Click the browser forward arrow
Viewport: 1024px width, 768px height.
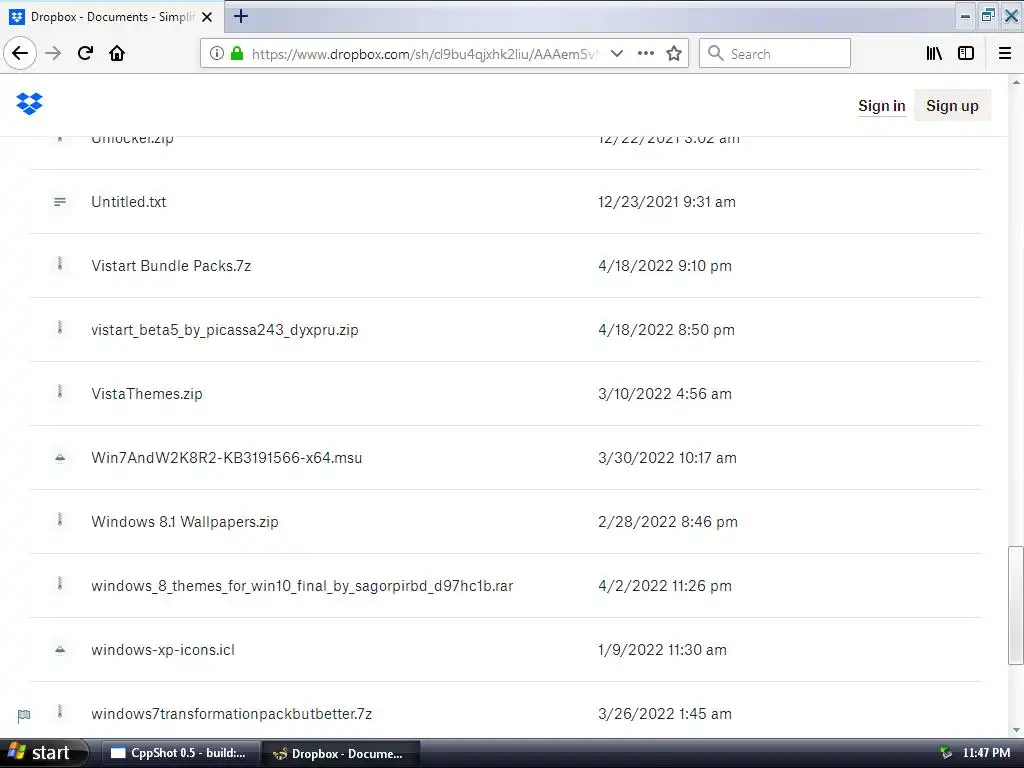click(53, 54)
